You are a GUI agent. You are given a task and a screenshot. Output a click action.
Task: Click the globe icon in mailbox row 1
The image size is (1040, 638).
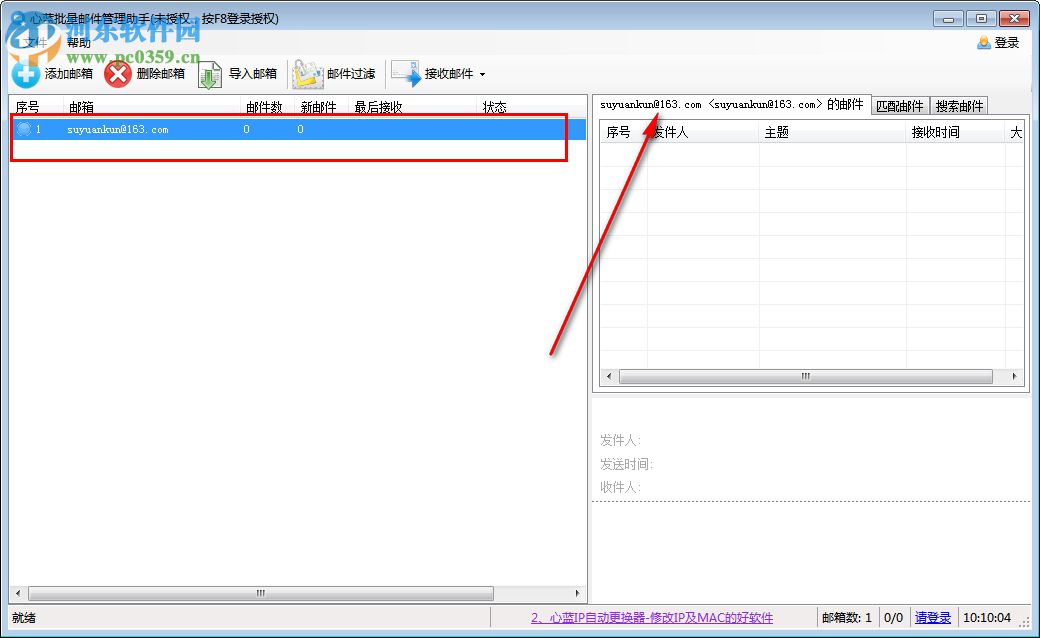click(x=25, y=129)
